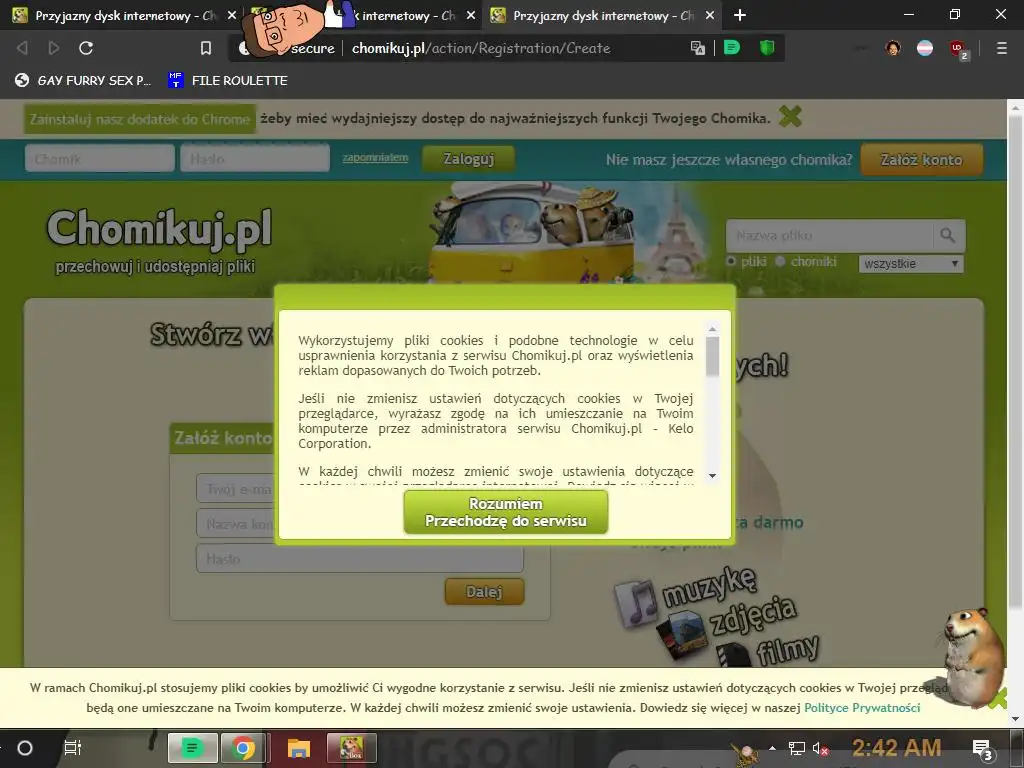Reload the Chomikuj registration page
The height and width of the screenshot is (768, 1024).
point(86,48)
